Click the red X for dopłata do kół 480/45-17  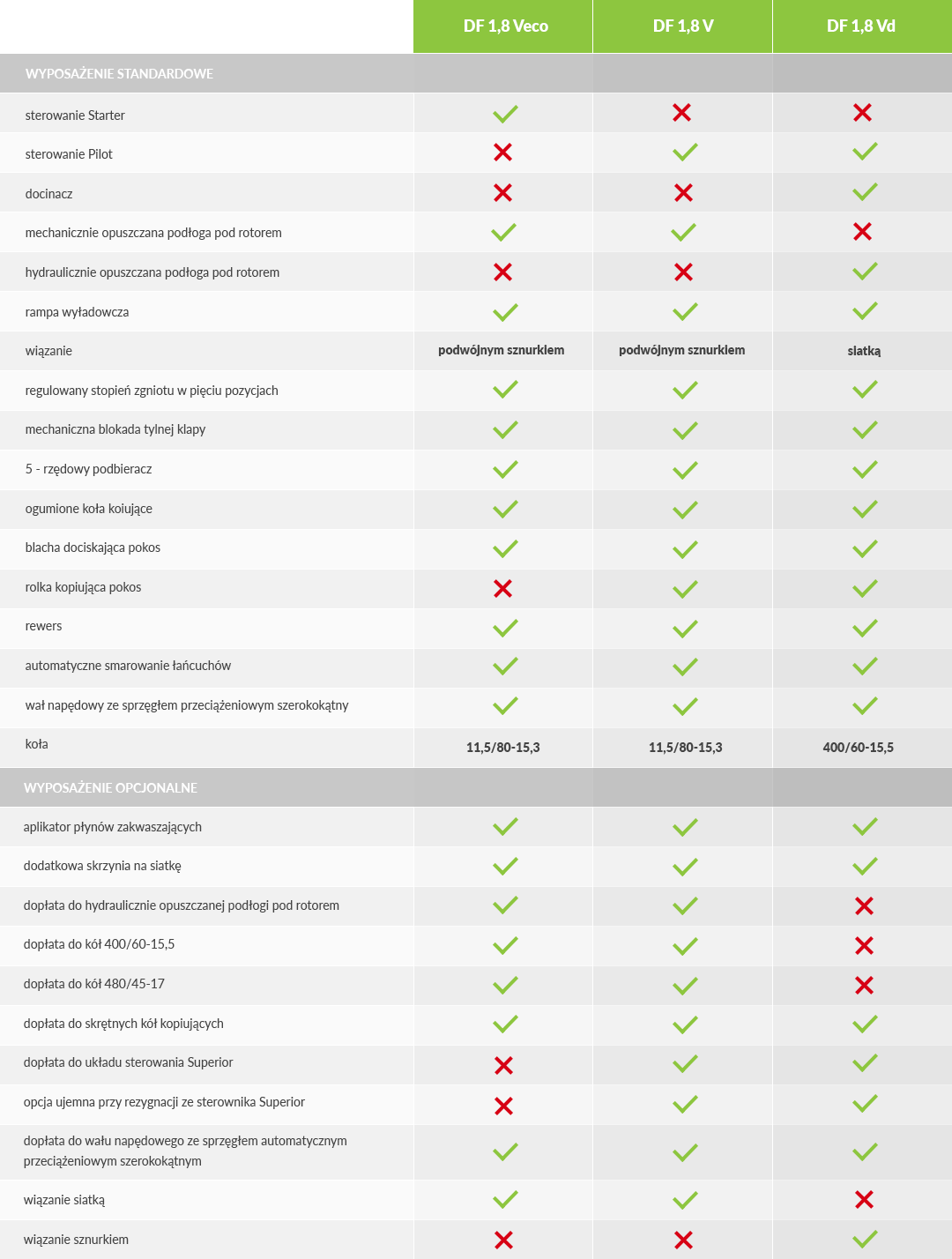[864, 985]
